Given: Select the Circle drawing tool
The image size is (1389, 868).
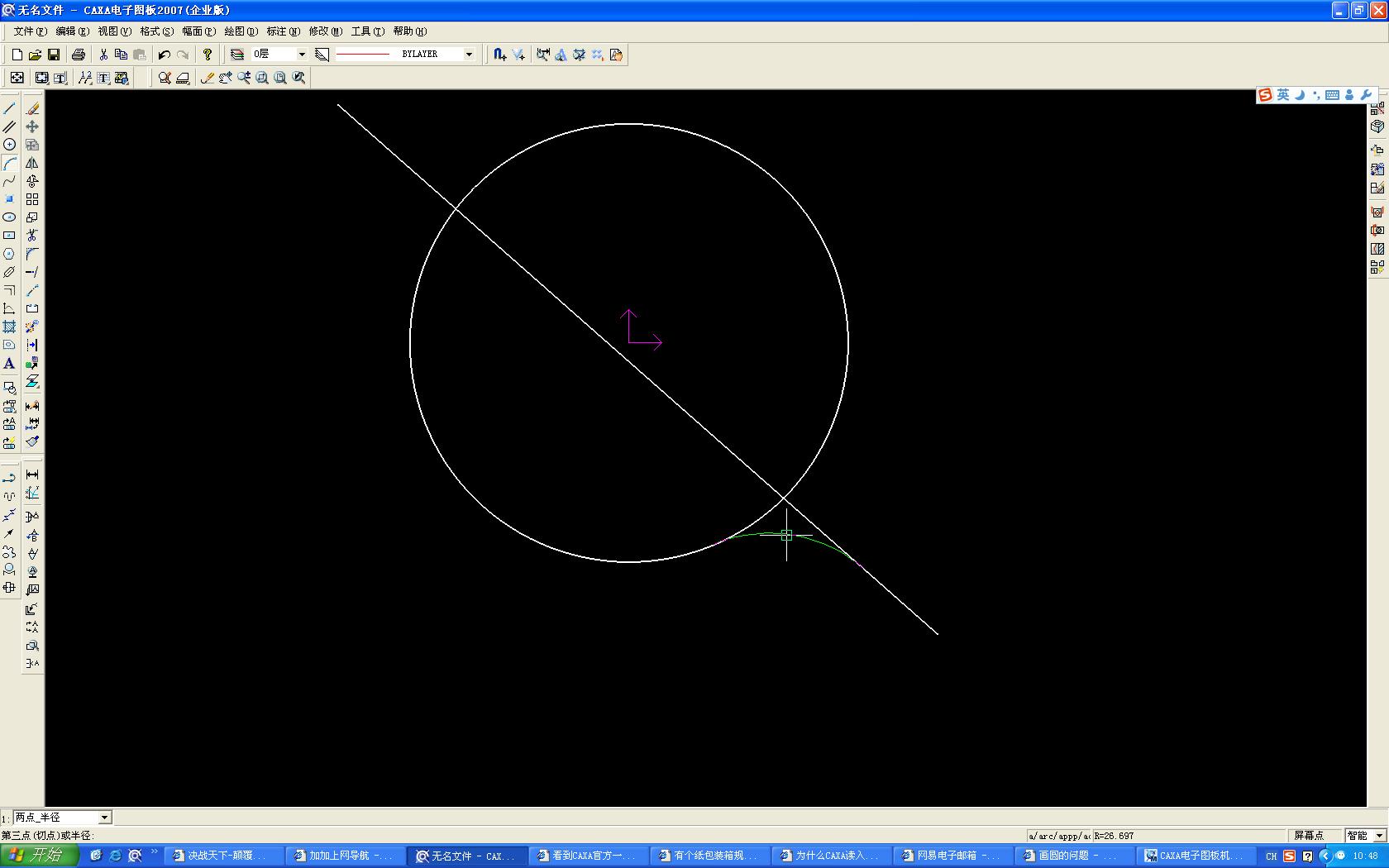Looking at the screenshot, I should tap(9, 145).
